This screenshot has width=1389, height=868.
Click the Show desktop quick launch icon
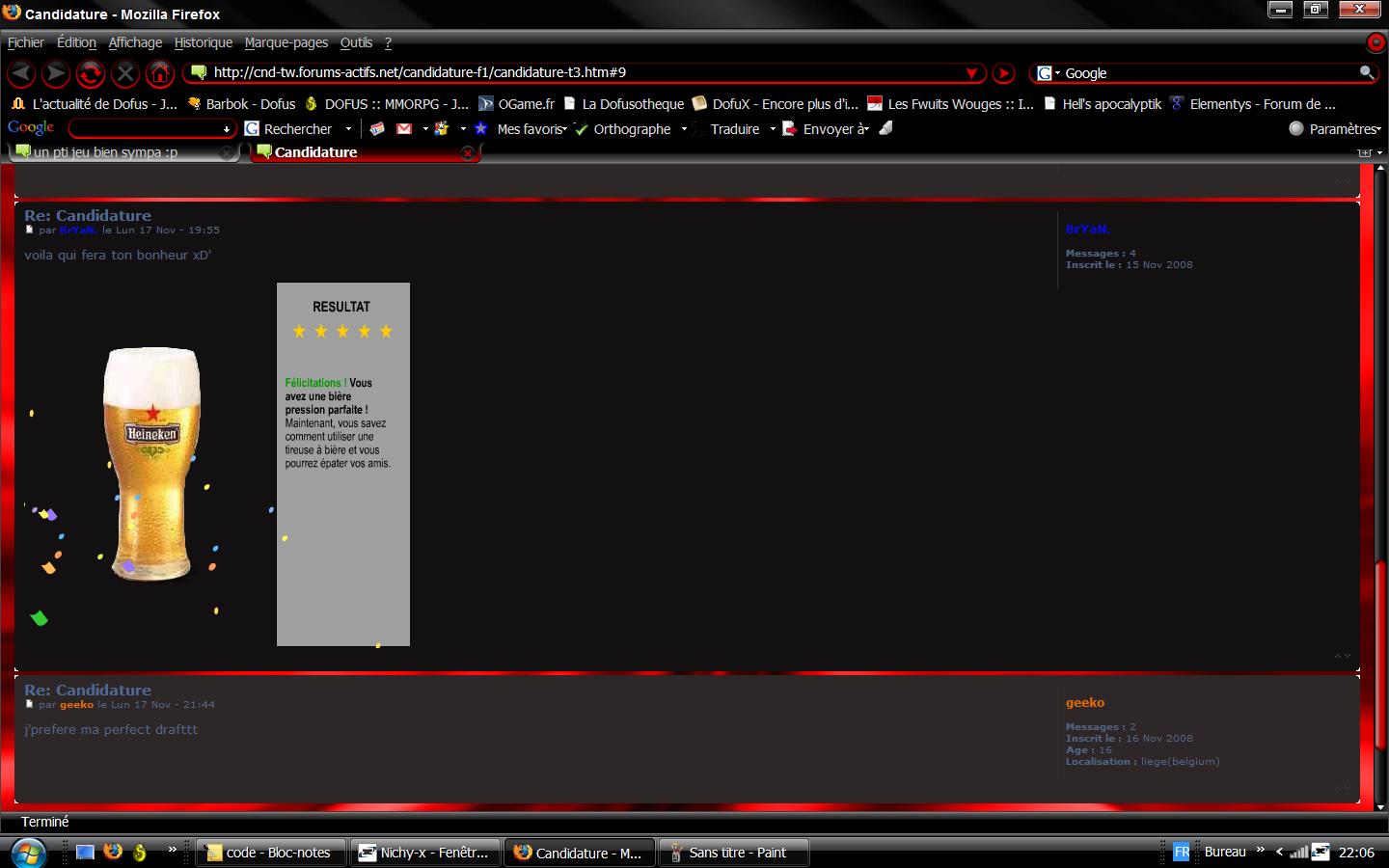[x=85, y=852]
